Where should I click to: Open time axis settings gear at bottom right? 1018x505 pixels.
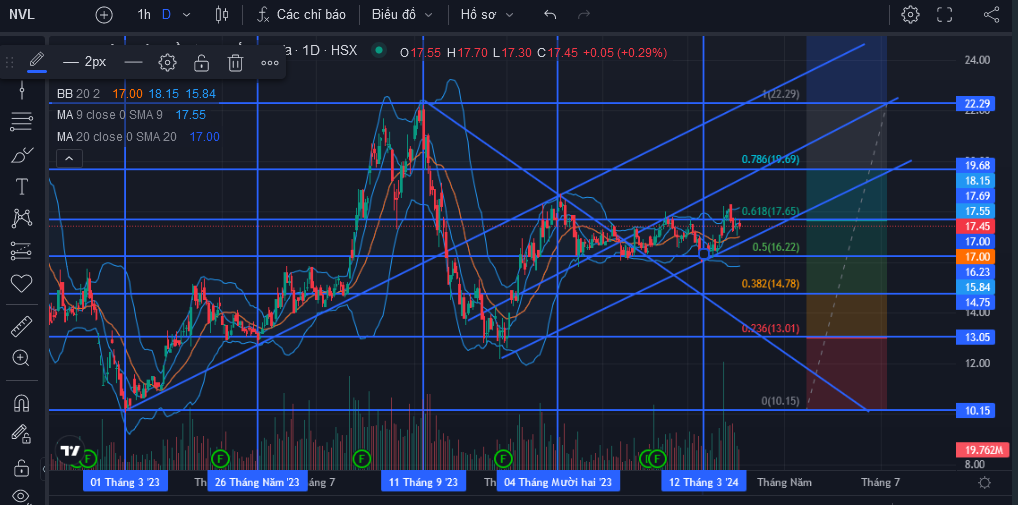point(984,483)
